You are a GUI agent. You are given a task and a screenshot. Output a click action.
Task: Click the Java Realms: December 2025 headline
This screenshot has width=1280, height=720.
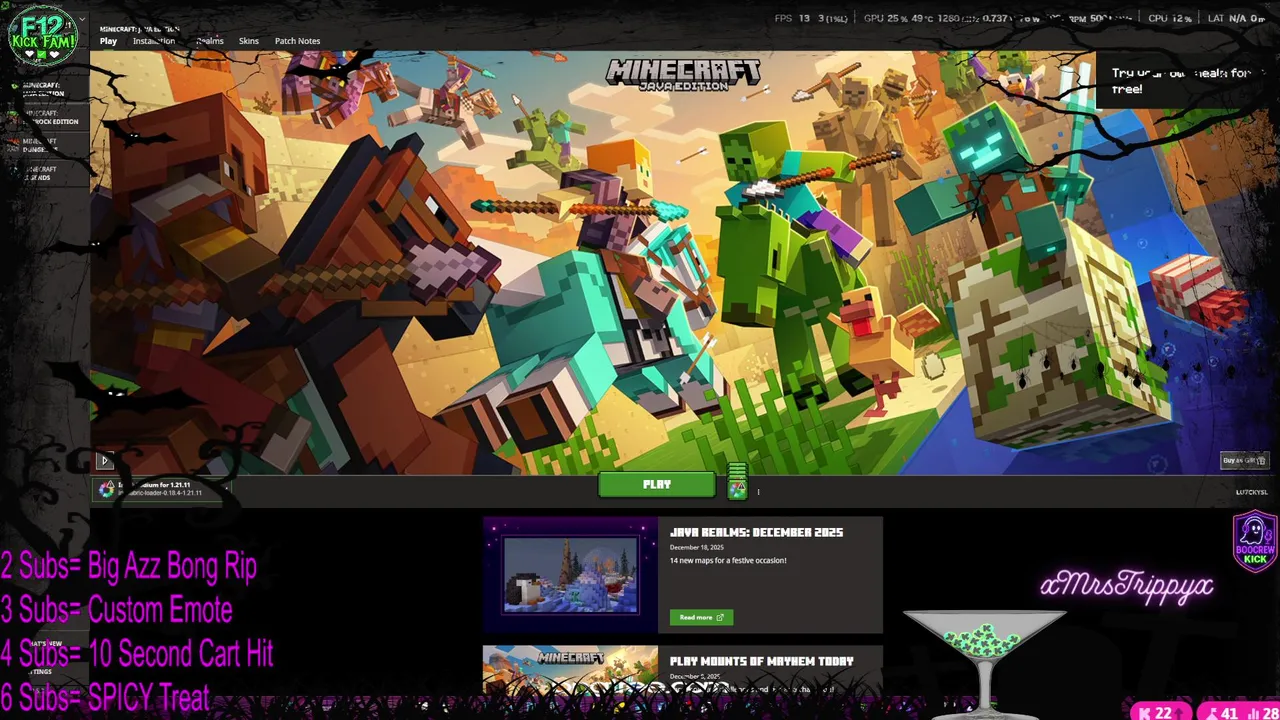(756, 533)
